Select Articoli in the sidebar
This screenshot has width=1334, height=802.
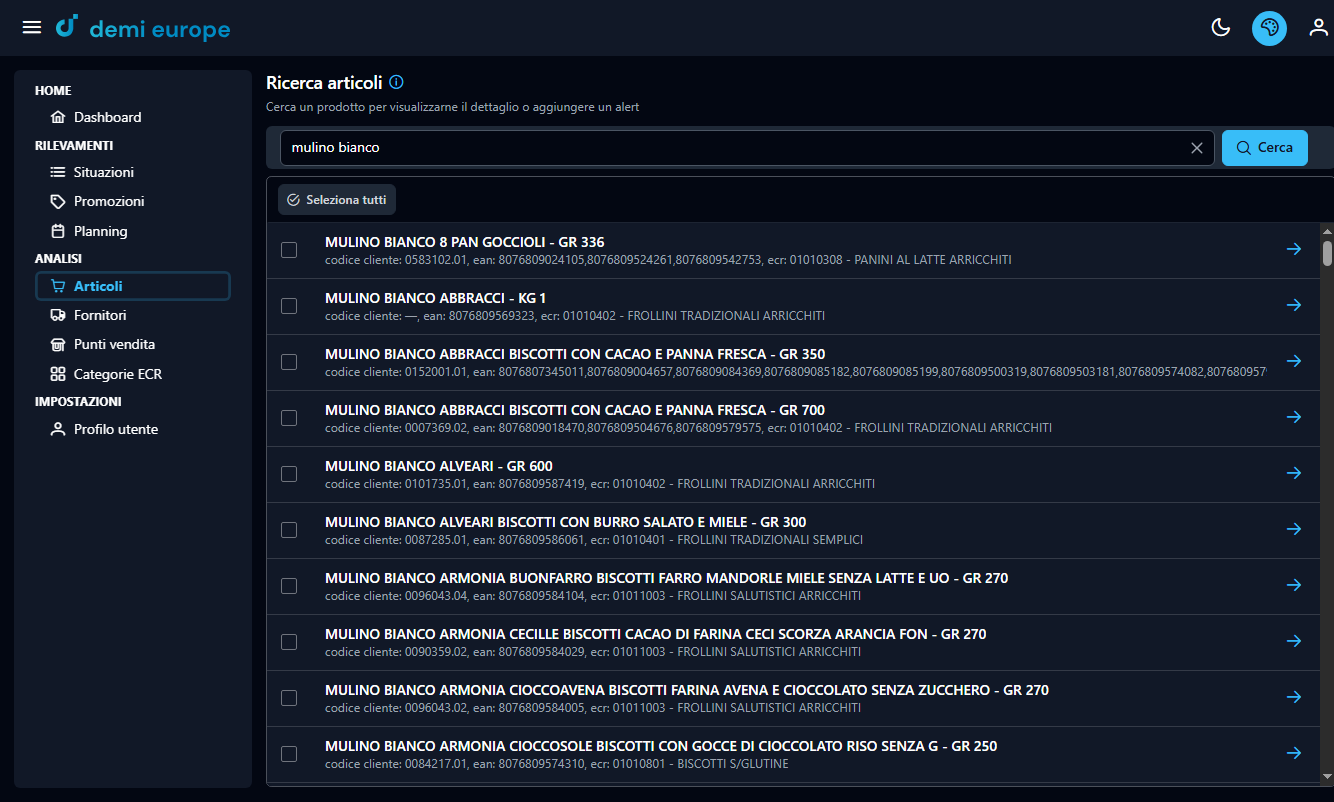[x=132, y=286]
